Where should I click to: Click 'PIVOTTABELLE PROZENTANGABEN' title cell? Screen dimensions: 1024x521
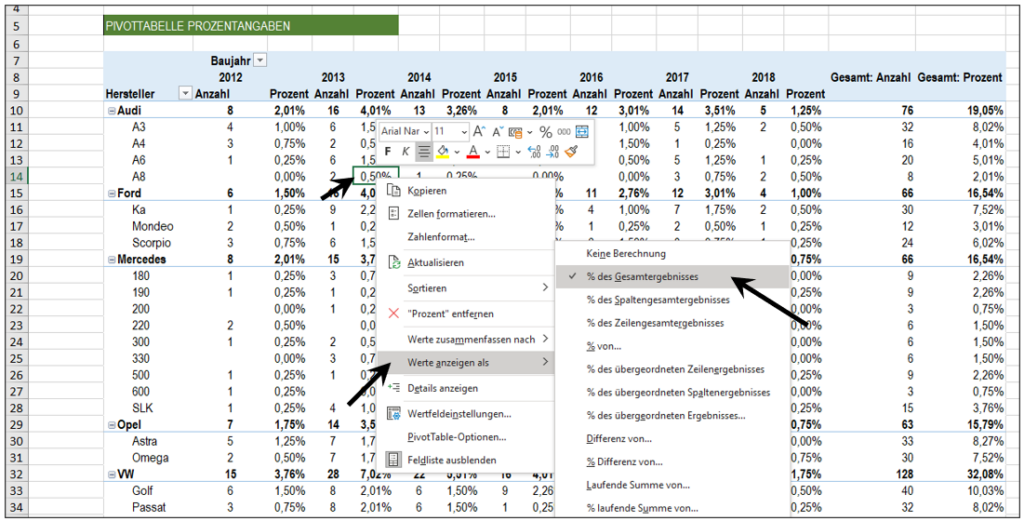coord(251,27)
